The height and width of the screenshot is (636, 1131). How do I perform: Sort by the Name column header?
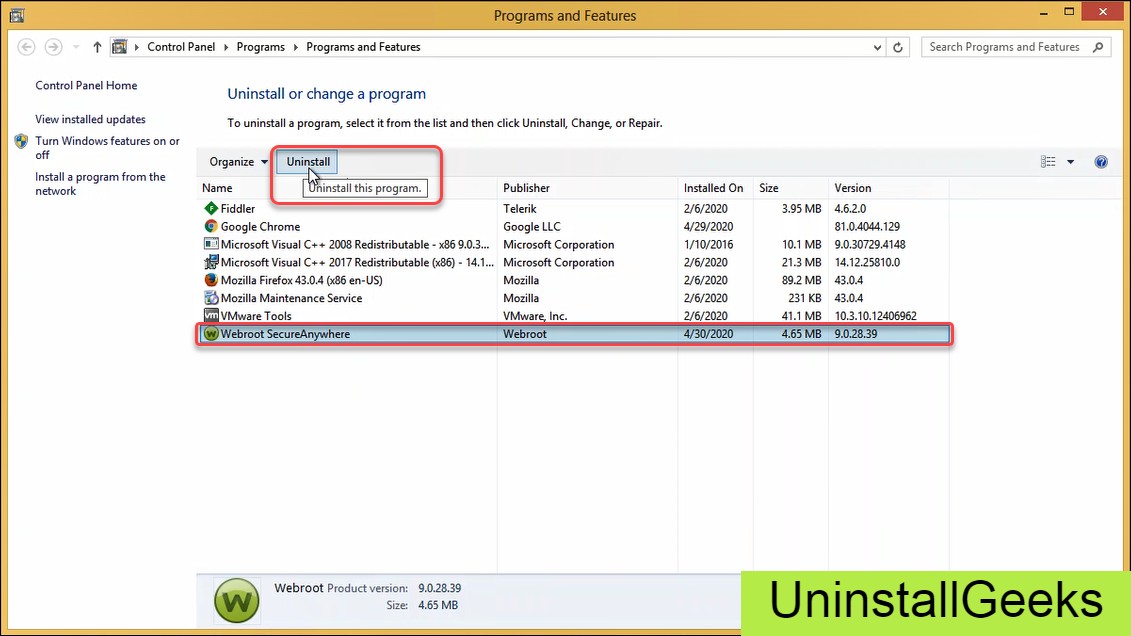click(x=217, y=187)
